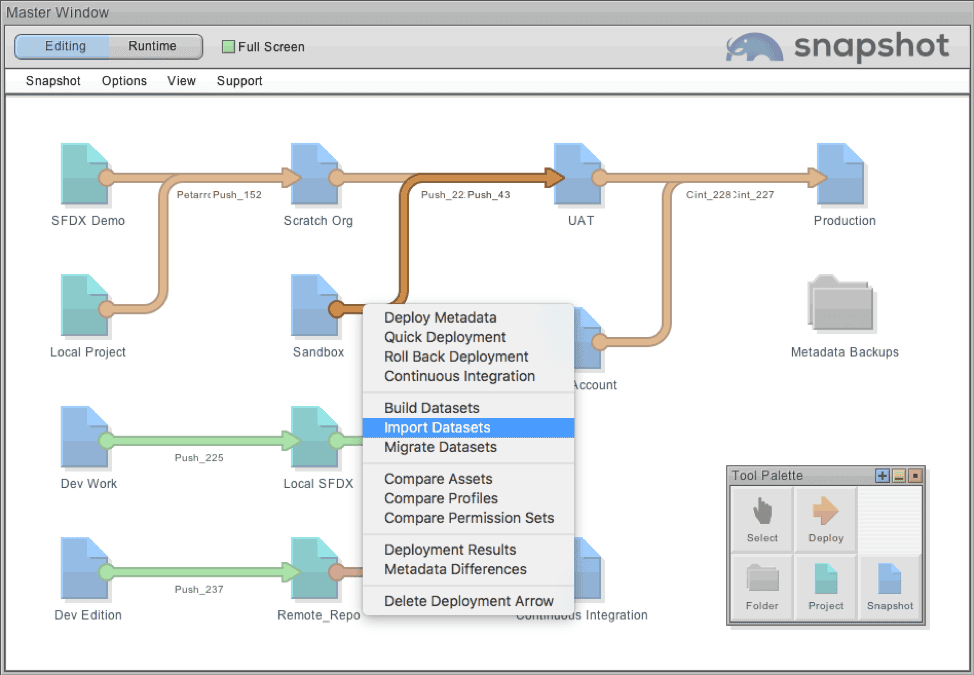The height and width of the screenshot is (675, 974).
Task: Open the Snapshot menu
Action: pyautogui.click(x=53, y=81)
